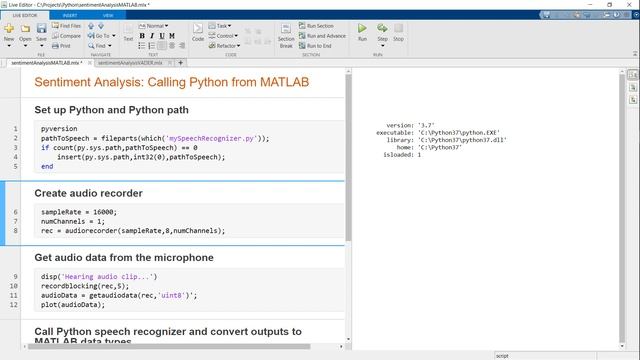
Task: Click Run and Advance
Action: click(x=322, y=36)
